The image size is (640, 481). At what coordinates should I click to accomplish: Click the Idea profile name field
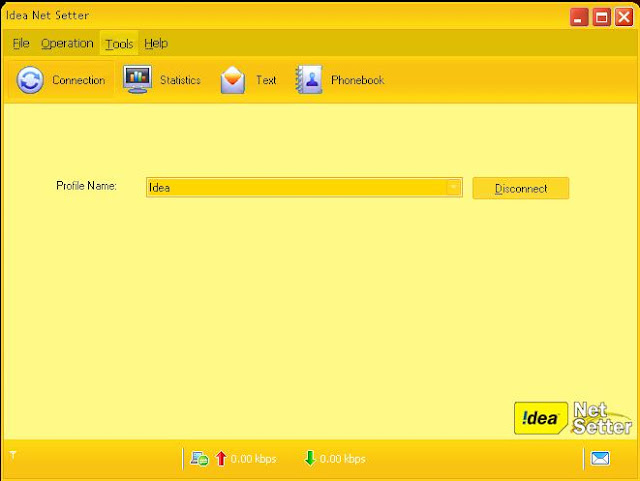point(304,187)
